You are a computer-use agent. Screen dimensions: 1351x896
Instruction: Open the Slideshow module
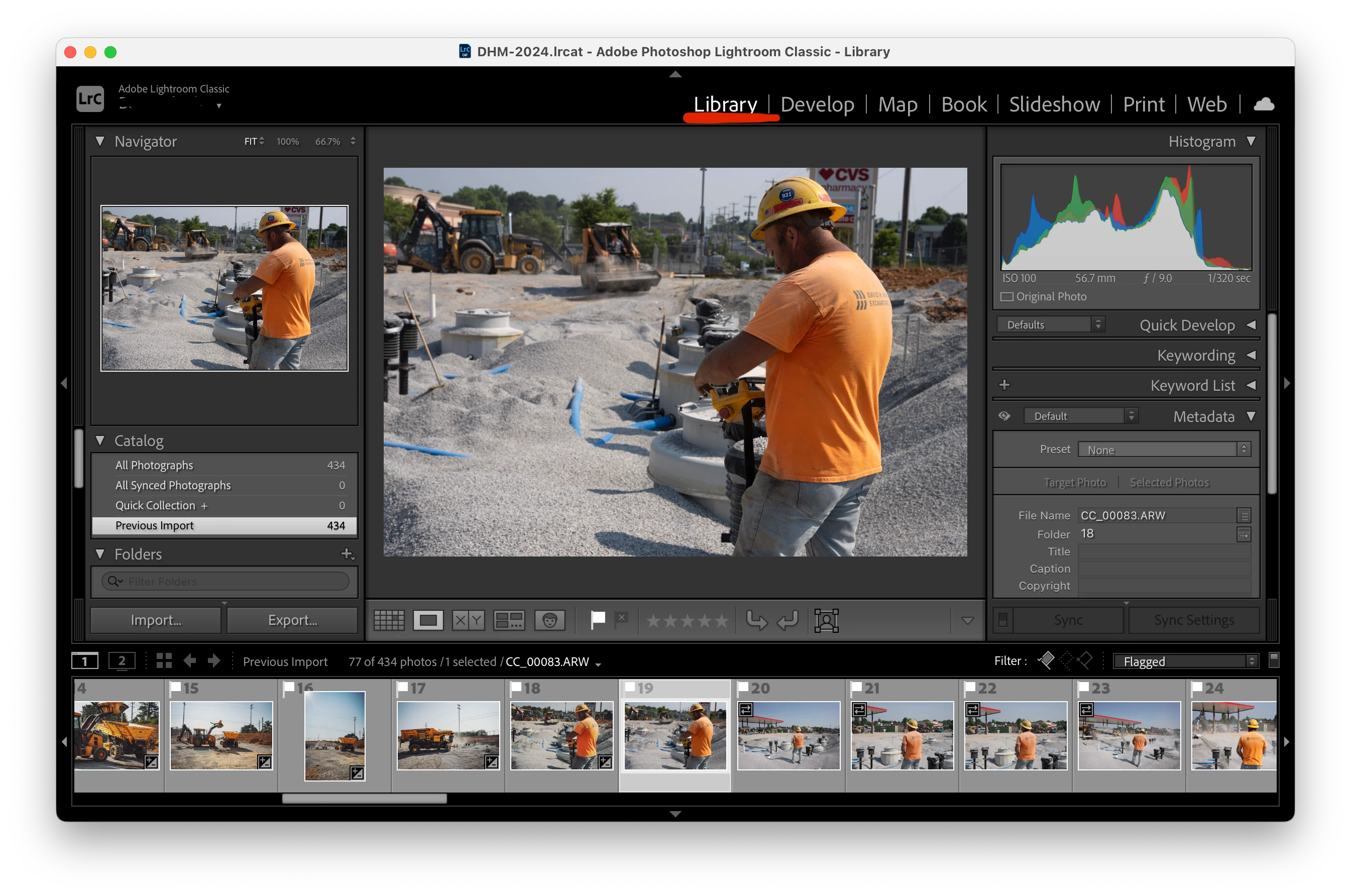(x=1054, y=104)
